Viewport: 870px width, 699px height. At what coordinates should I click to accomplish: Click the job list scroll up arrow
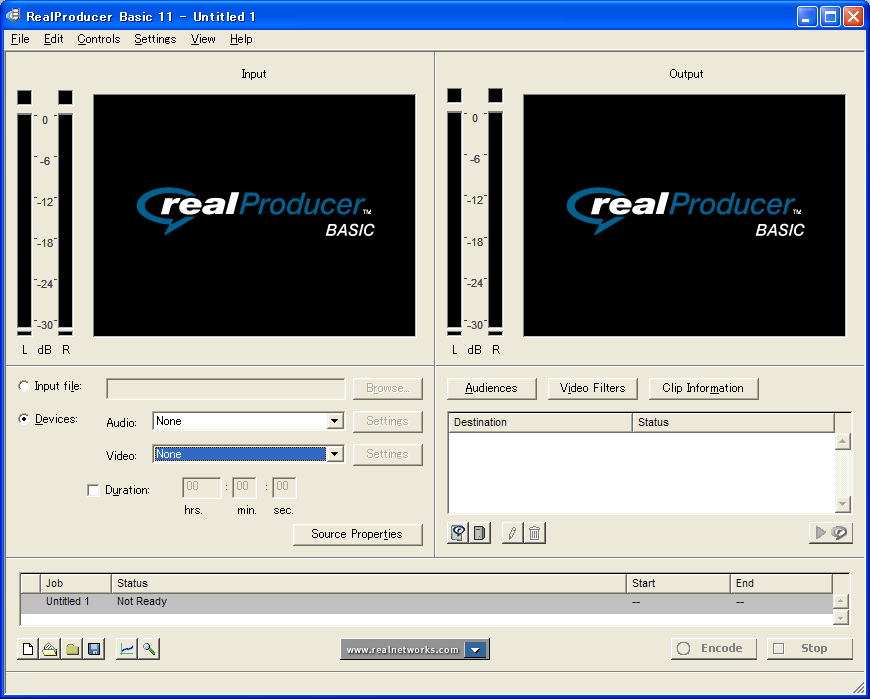coord(841,601)
